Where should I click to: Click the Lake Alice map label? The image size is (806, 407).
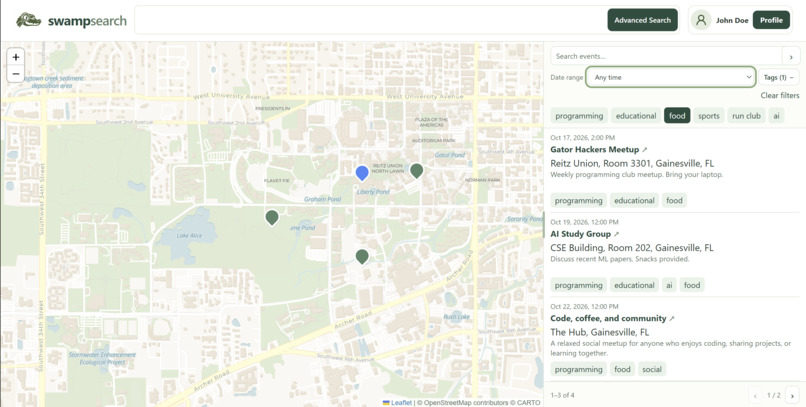(x=189, y=235)
